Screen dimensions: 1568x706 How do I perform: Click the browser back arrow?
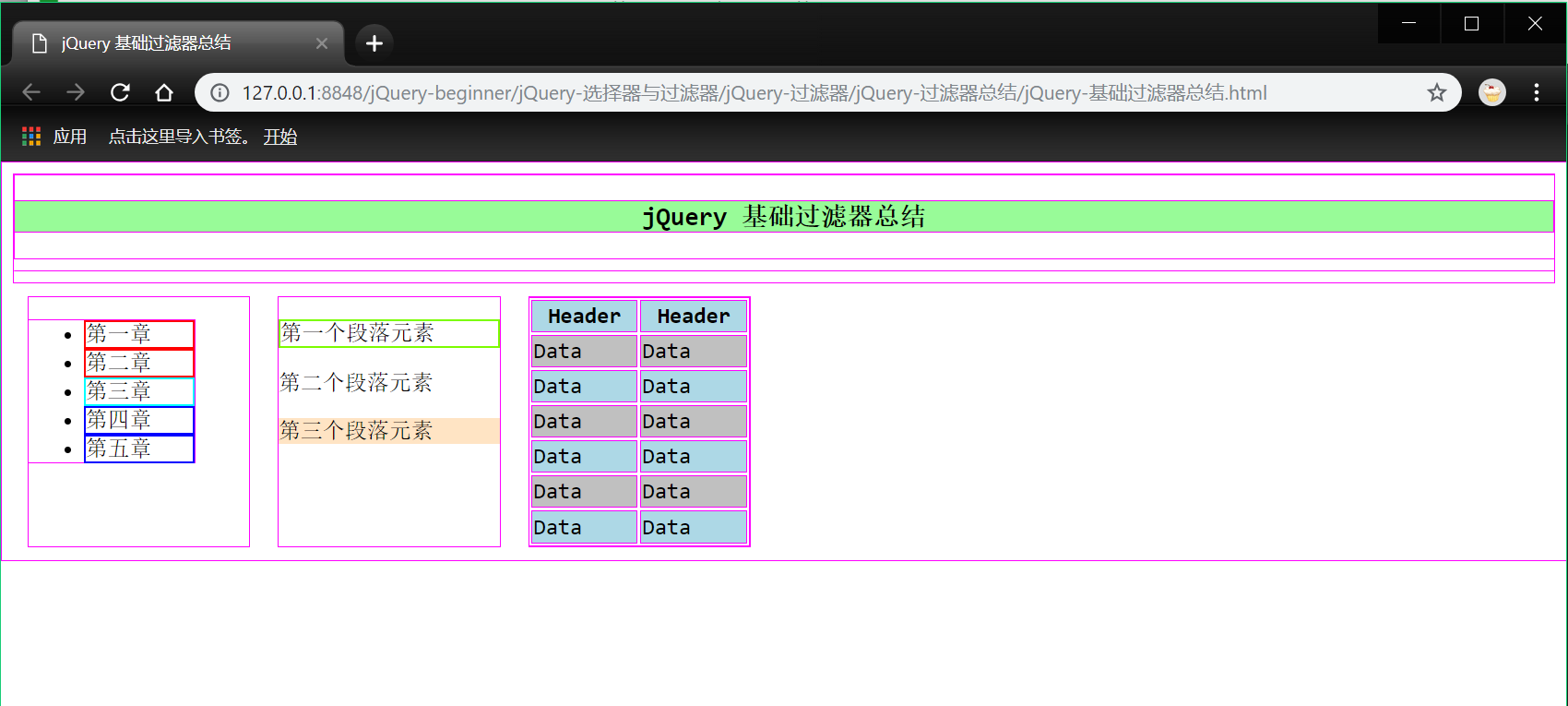coord(31,92)
